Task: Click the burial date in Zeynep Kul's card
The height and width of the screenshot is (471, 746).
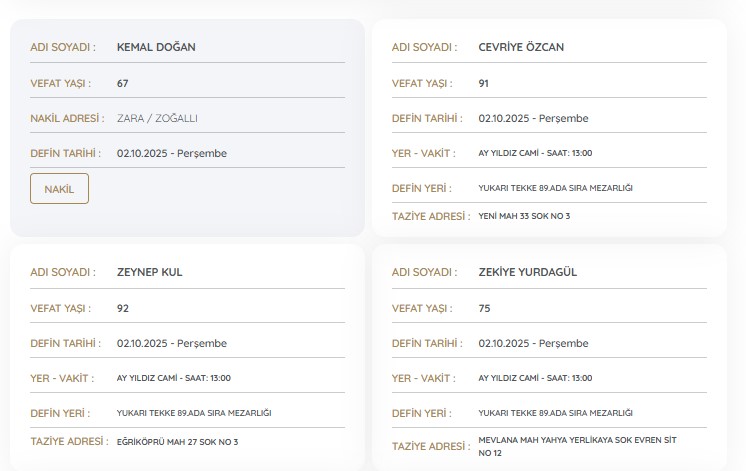Action: coord(171,343)
